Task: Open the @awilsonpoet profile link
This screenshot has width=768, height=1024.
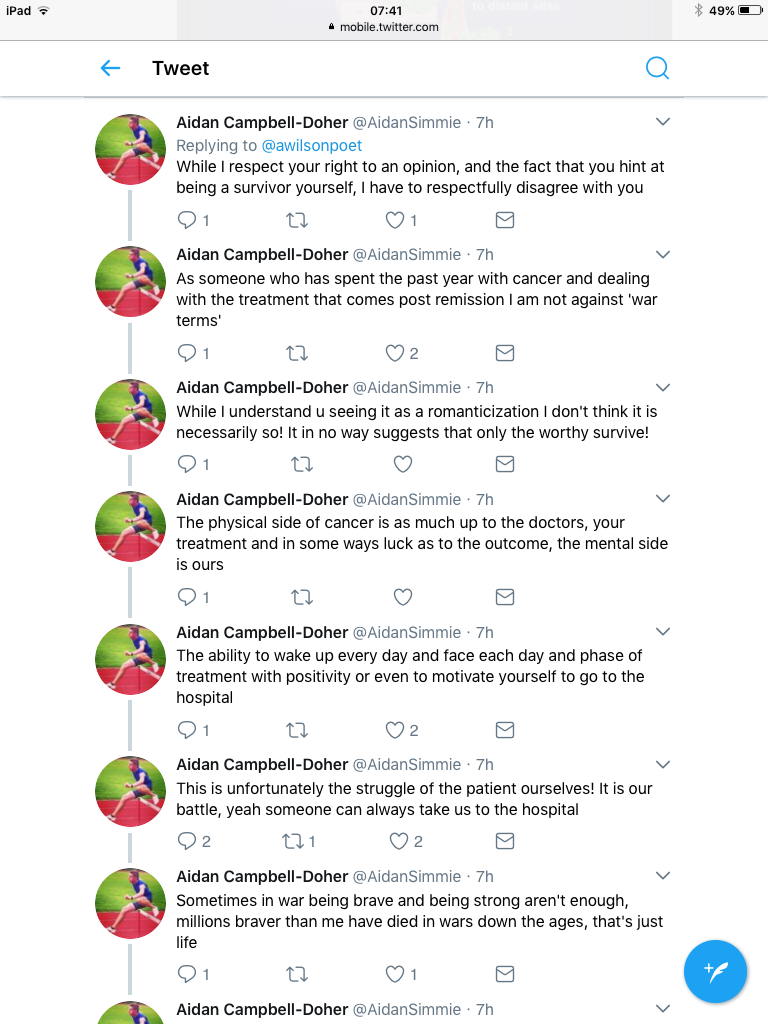Action: pyautogui.click(x=312, y=145)
